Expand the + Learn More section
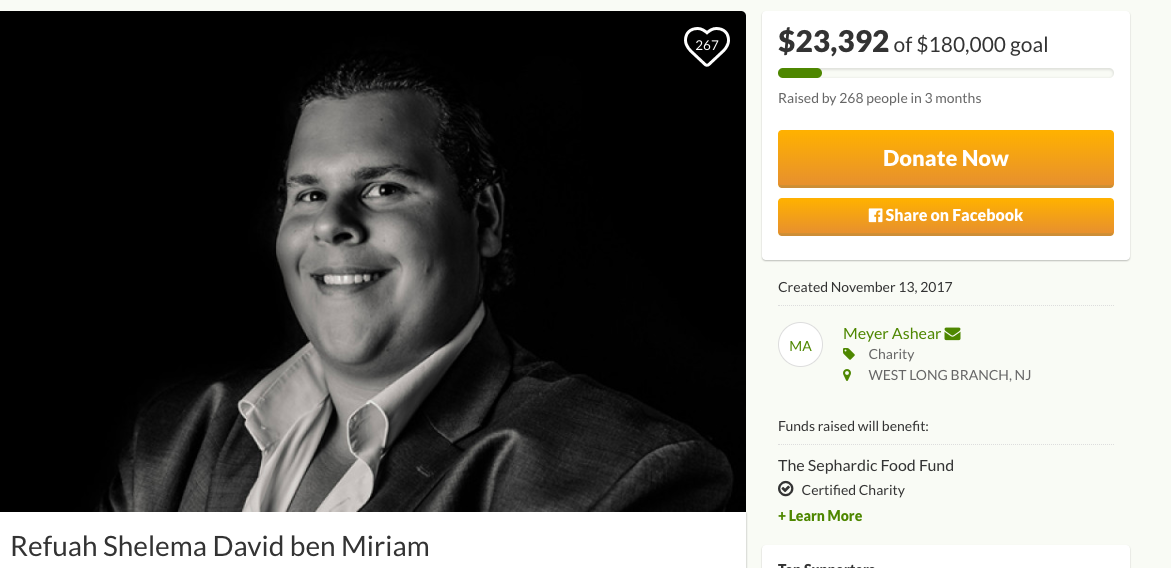 820,516
